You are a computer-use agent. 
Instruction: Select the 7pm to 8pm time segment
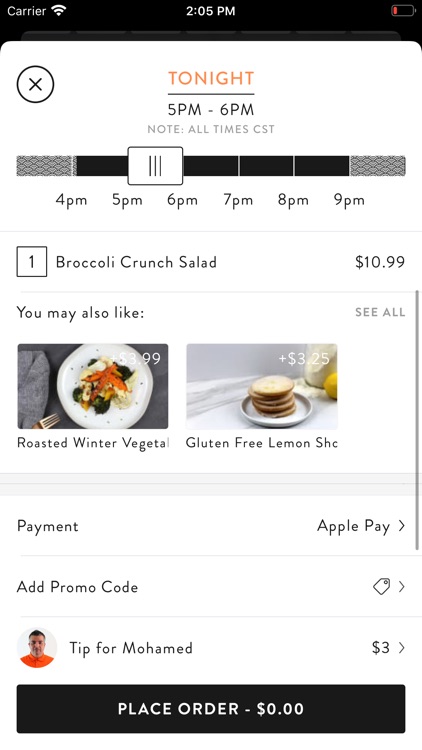click(266, 166)
